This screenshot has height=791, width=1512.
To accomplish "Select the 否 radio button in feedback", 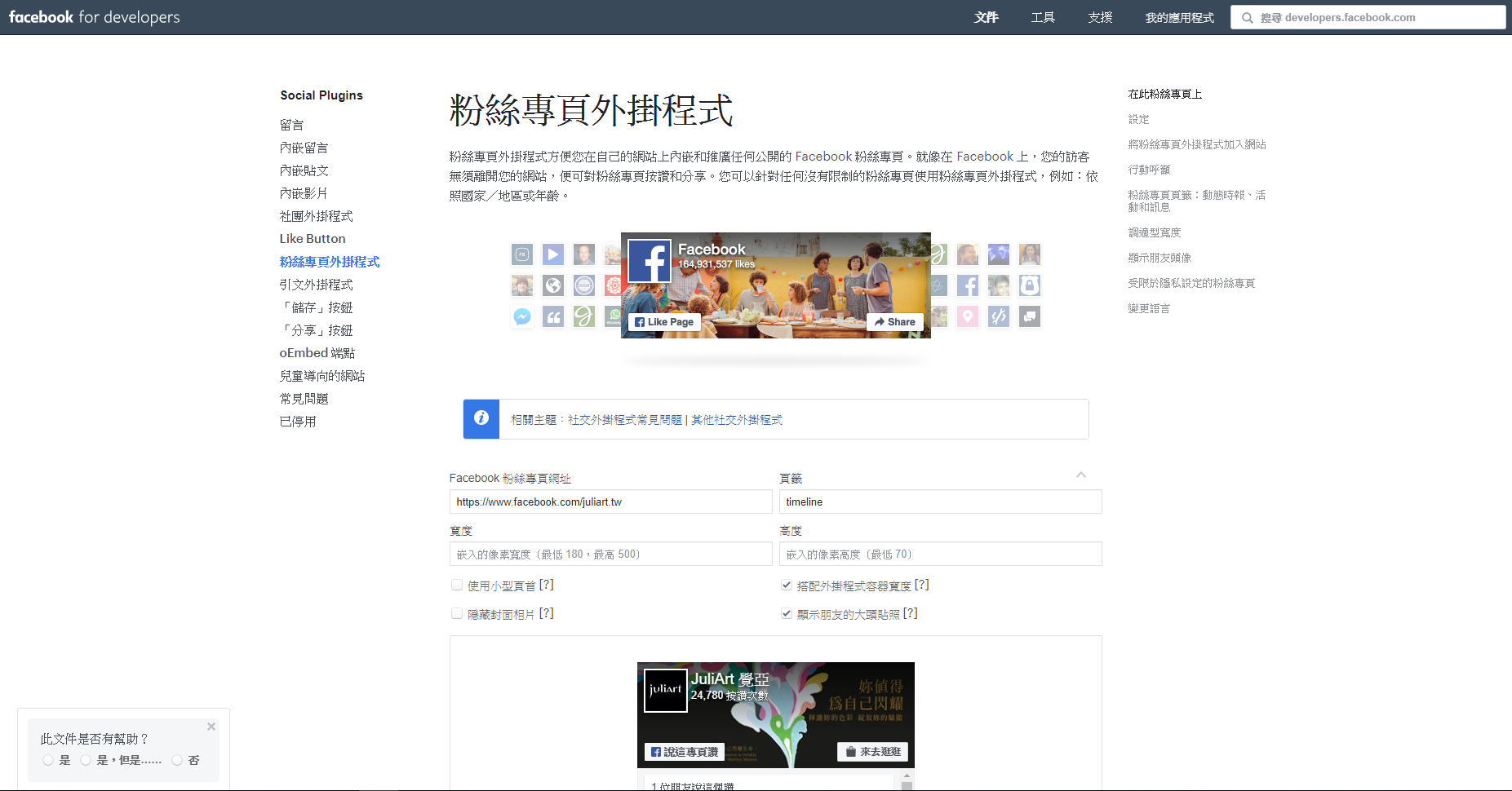I will click(177, 760).
